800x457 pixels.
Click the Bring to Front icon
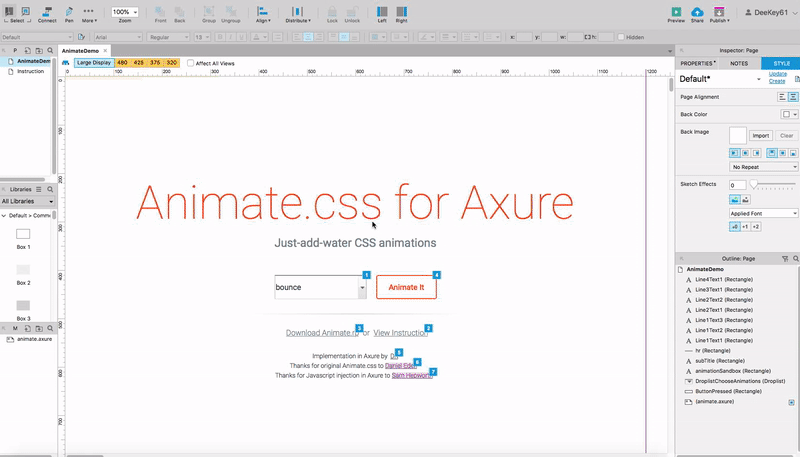[160, 14]
